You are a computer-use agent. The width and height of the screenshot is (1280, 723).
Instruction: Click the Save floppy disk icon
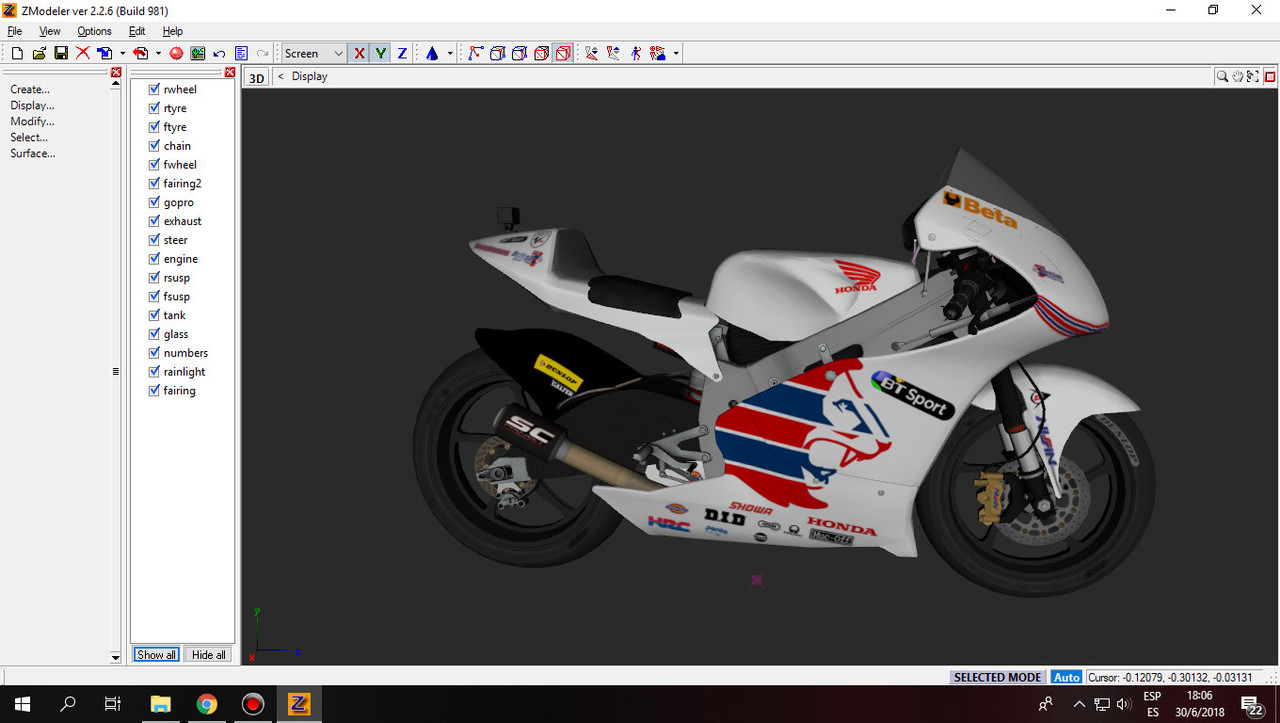[x=61, y=53]
